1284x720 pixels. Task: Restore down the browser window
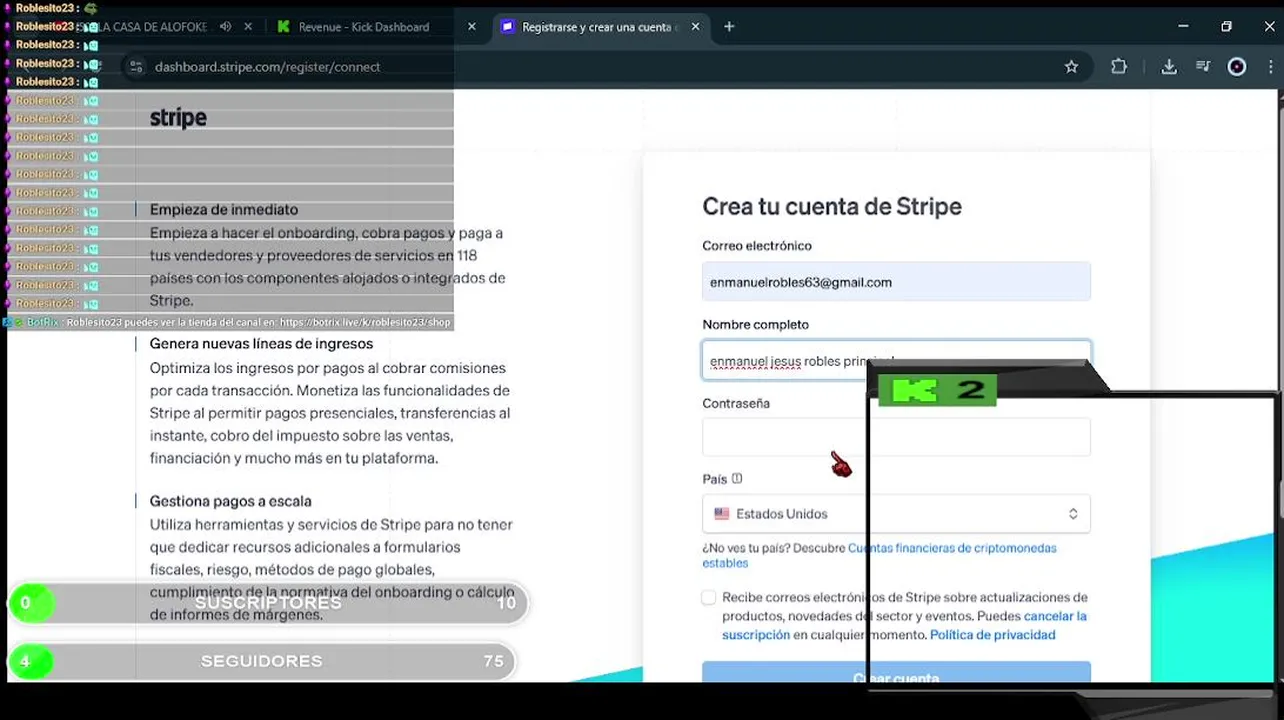click(1226, 27)
